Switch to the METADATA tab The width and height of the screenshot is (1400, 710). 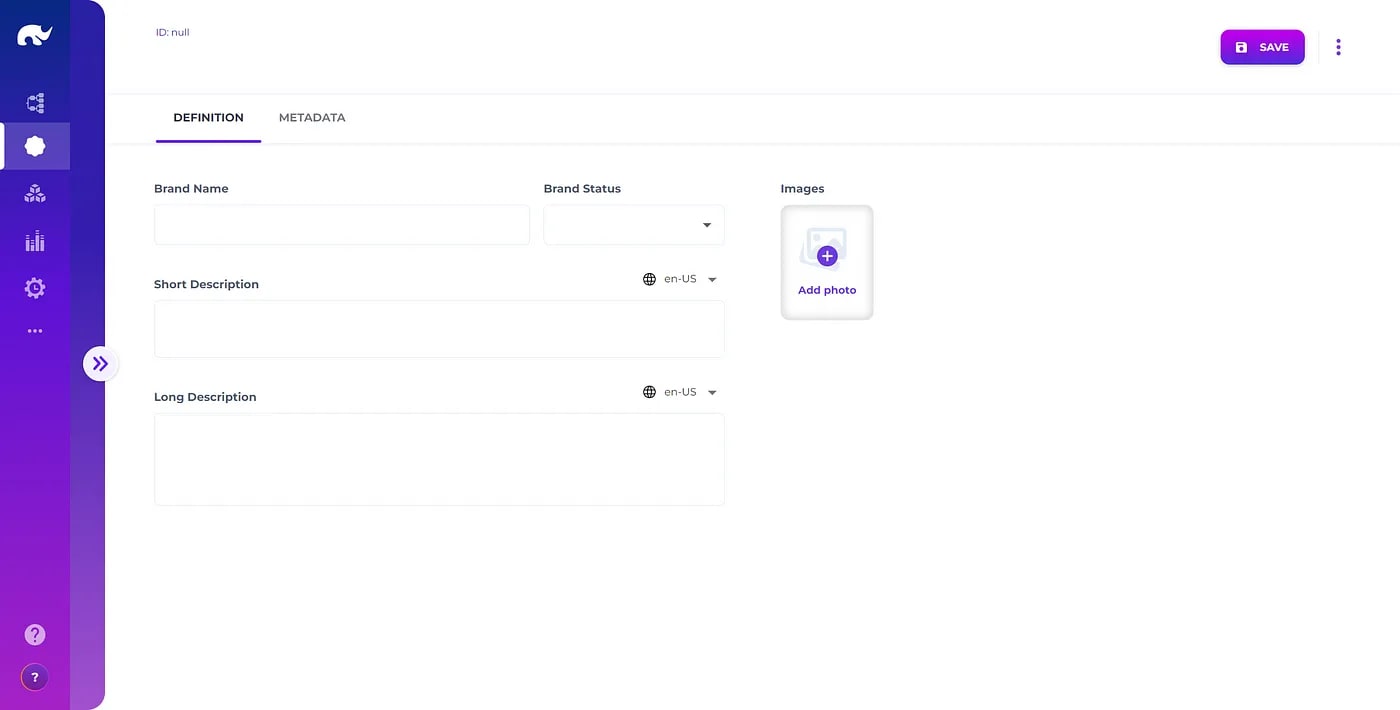click(x=312, y=118)
